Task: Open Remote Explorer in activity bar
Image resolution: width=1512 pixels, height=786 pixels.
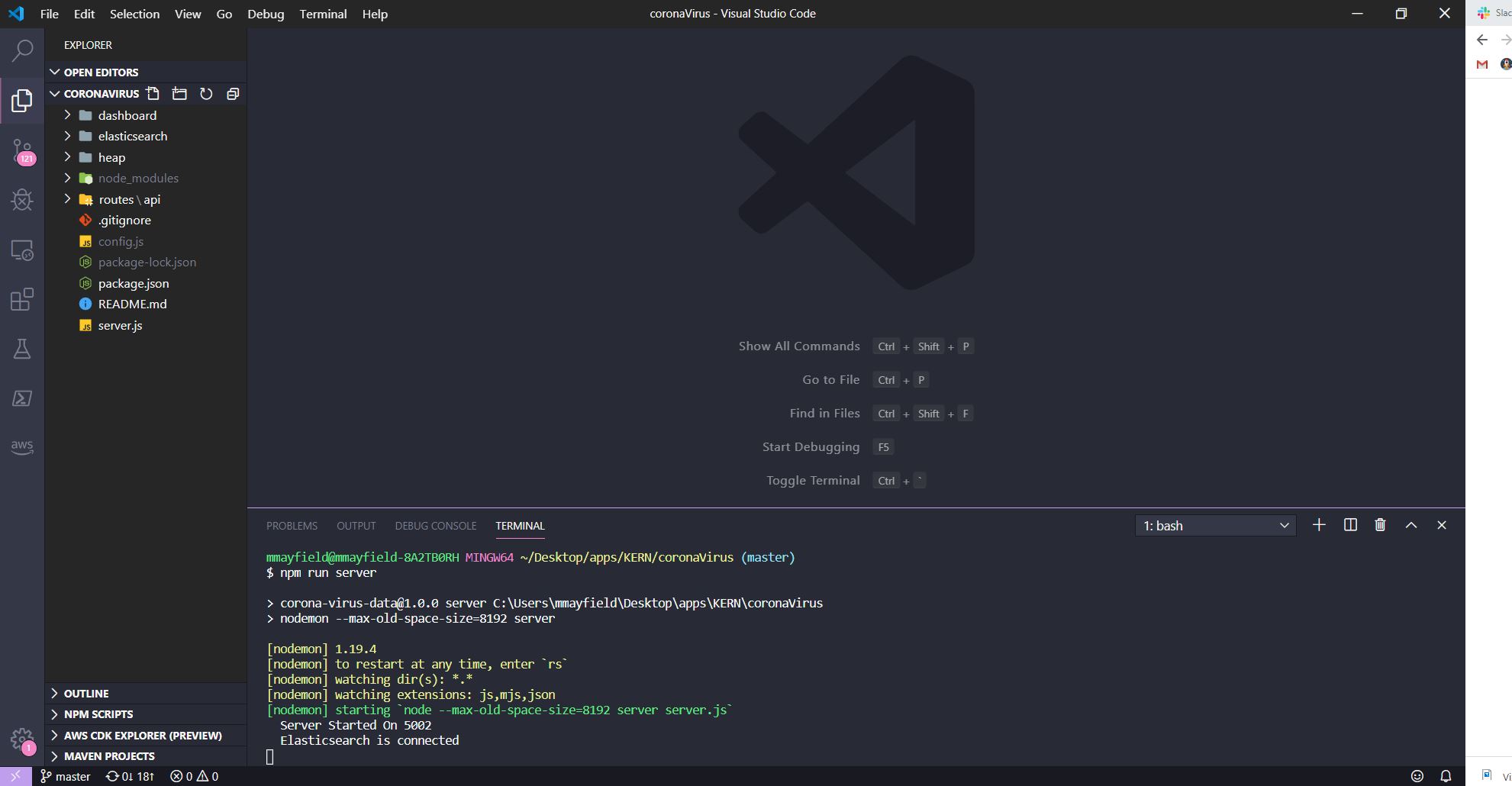Action: pyautogui.click(x=22, y=250)
